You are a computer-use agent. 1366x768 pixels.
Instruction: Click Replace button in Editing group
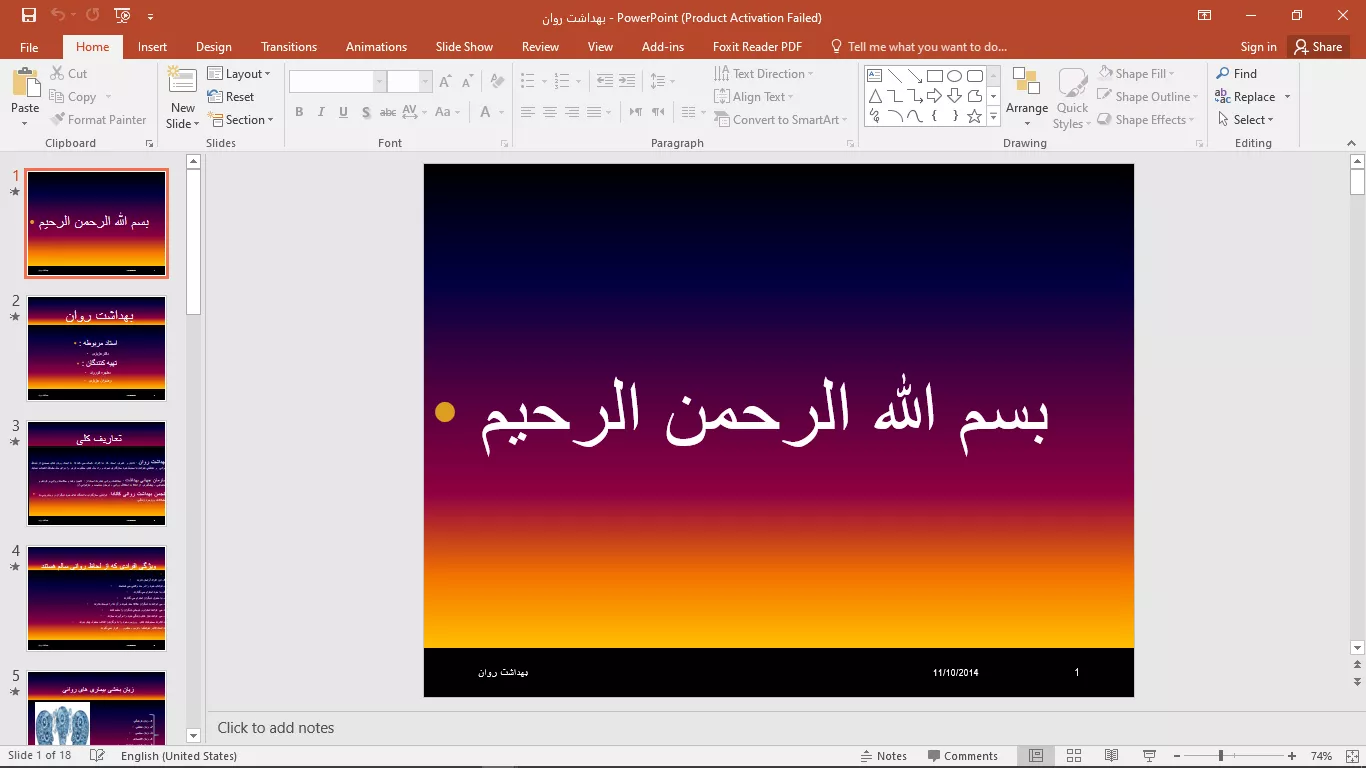click(1253, 97)
